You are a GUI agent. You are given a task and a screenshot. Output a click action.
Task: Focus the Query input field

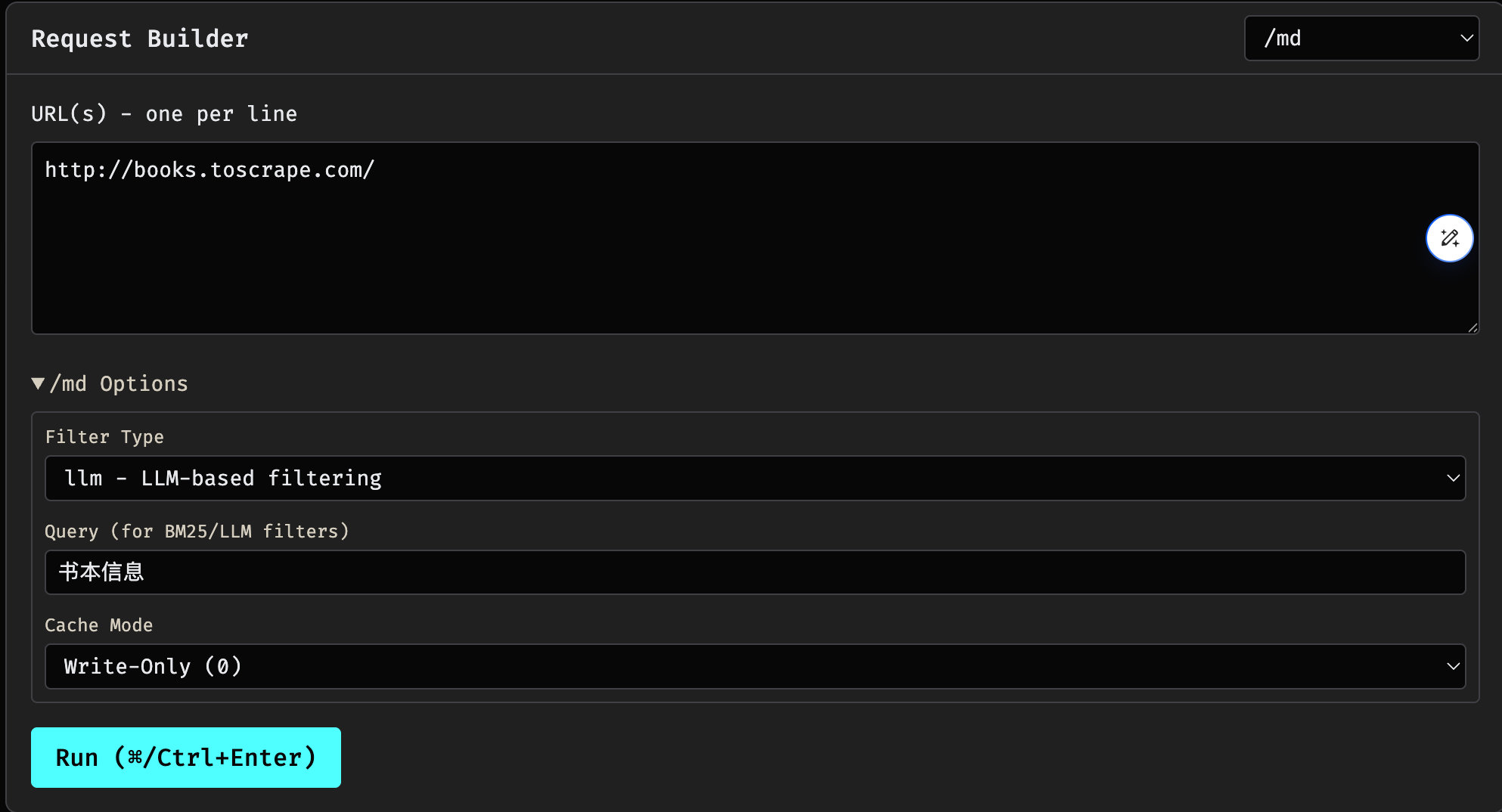pyautogui.click(x=755, y=572)
